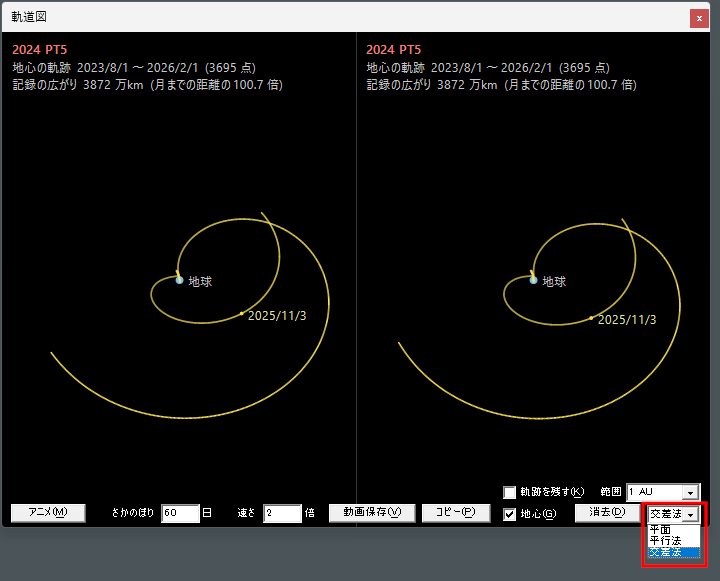This screenshot has width=720, height=581.
Task: Click the 2024 PT5 title in left pane
Action: [39, 50]
